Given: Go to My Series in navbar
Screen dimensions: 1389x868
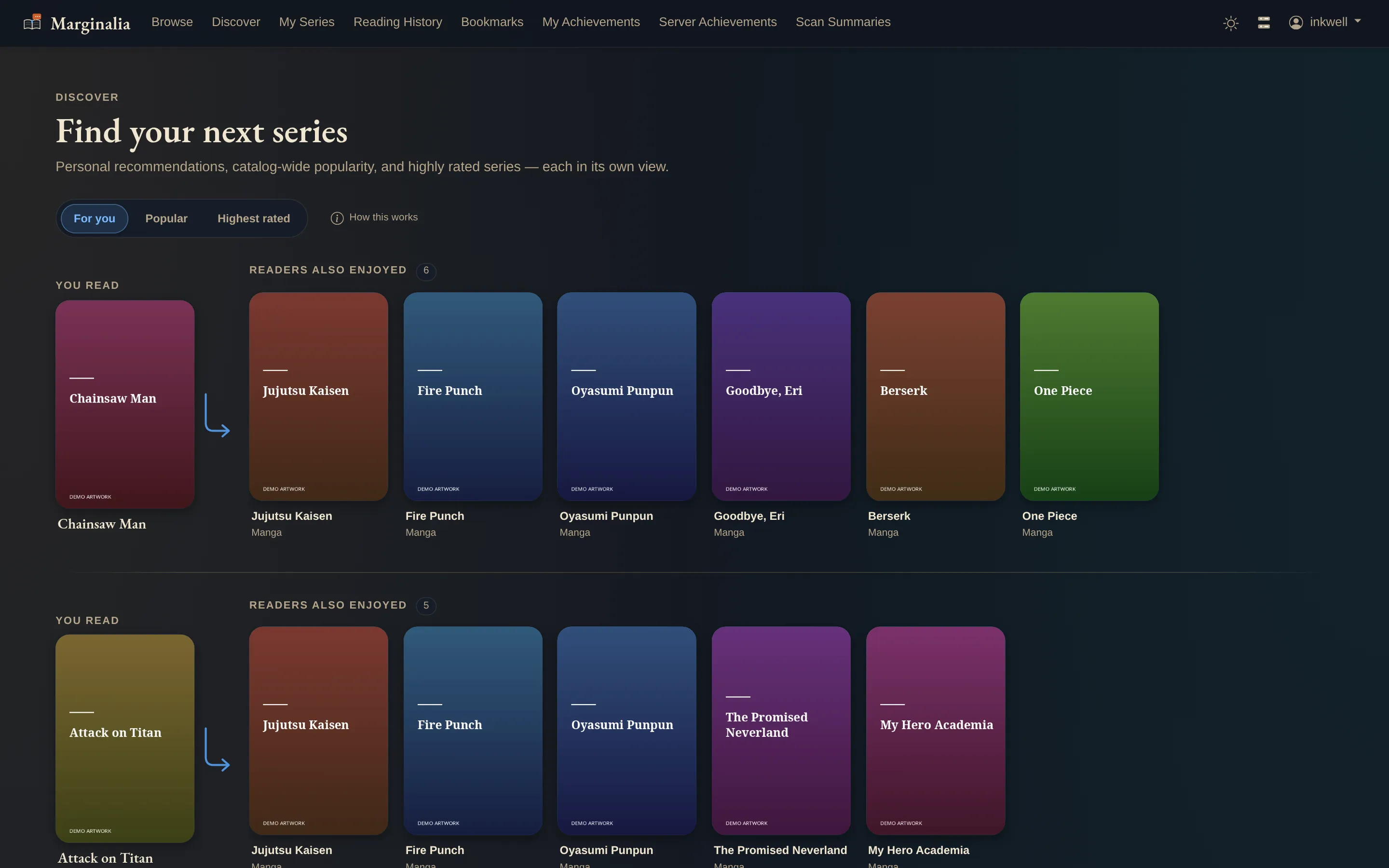Looking at the screenshot, I should (x=307, y=22).
